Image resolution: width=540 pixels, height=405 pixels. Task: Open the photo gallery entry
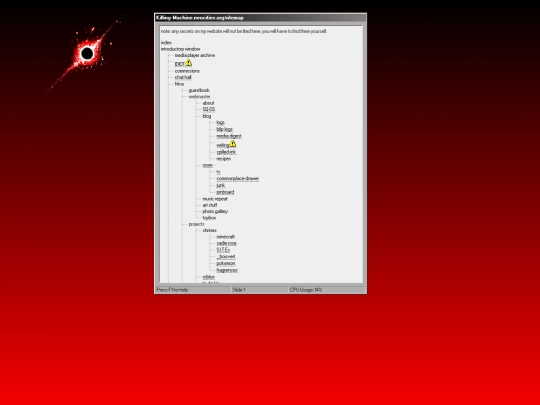tap(215, 211)
